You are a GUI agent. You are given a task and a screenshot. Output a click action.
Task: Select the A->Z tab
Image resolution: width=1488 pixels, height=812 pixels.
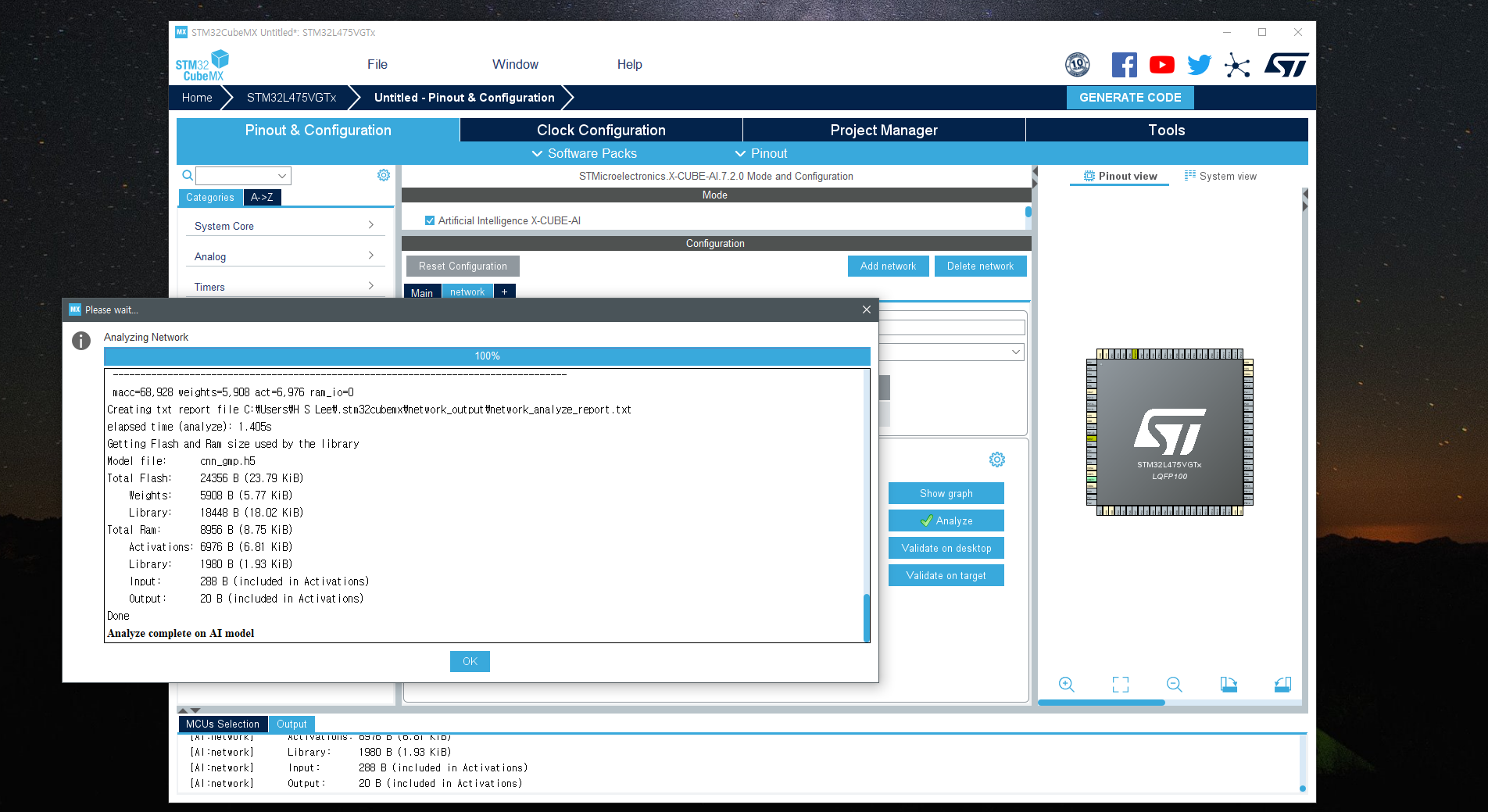262,198
